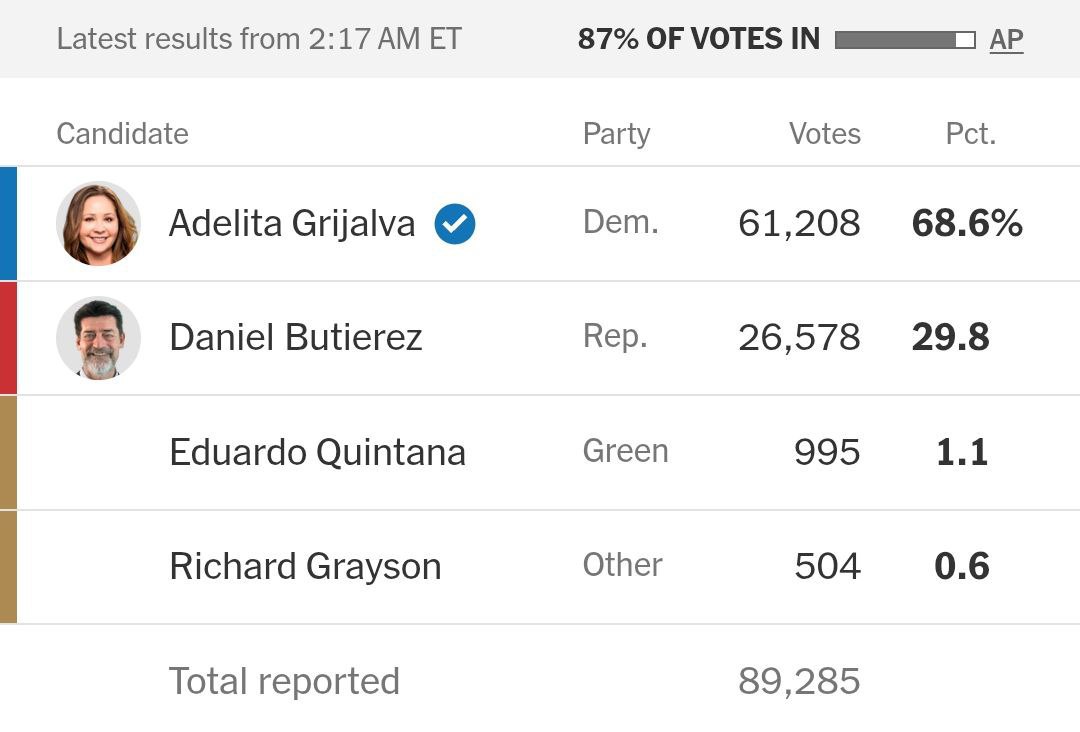
Task: Click the tan bar beside Eduardo Quintana
Action: [8, 452]
